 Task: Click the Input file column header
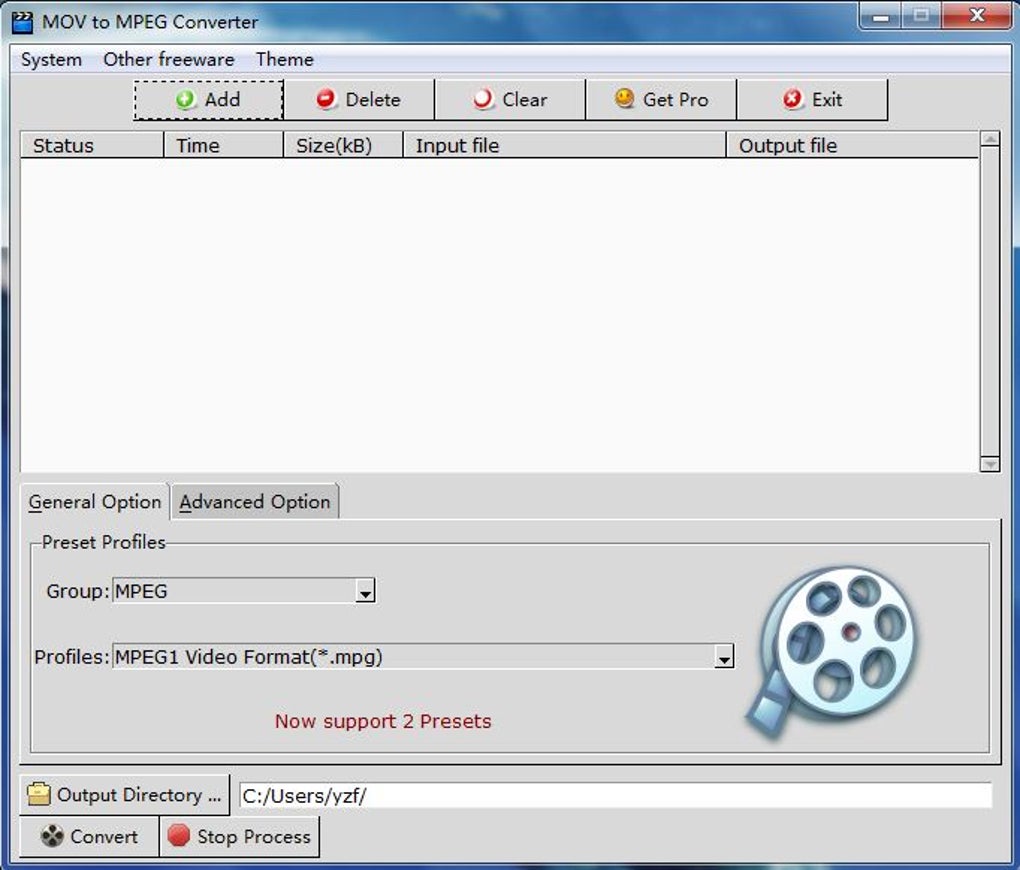point(565,145)
